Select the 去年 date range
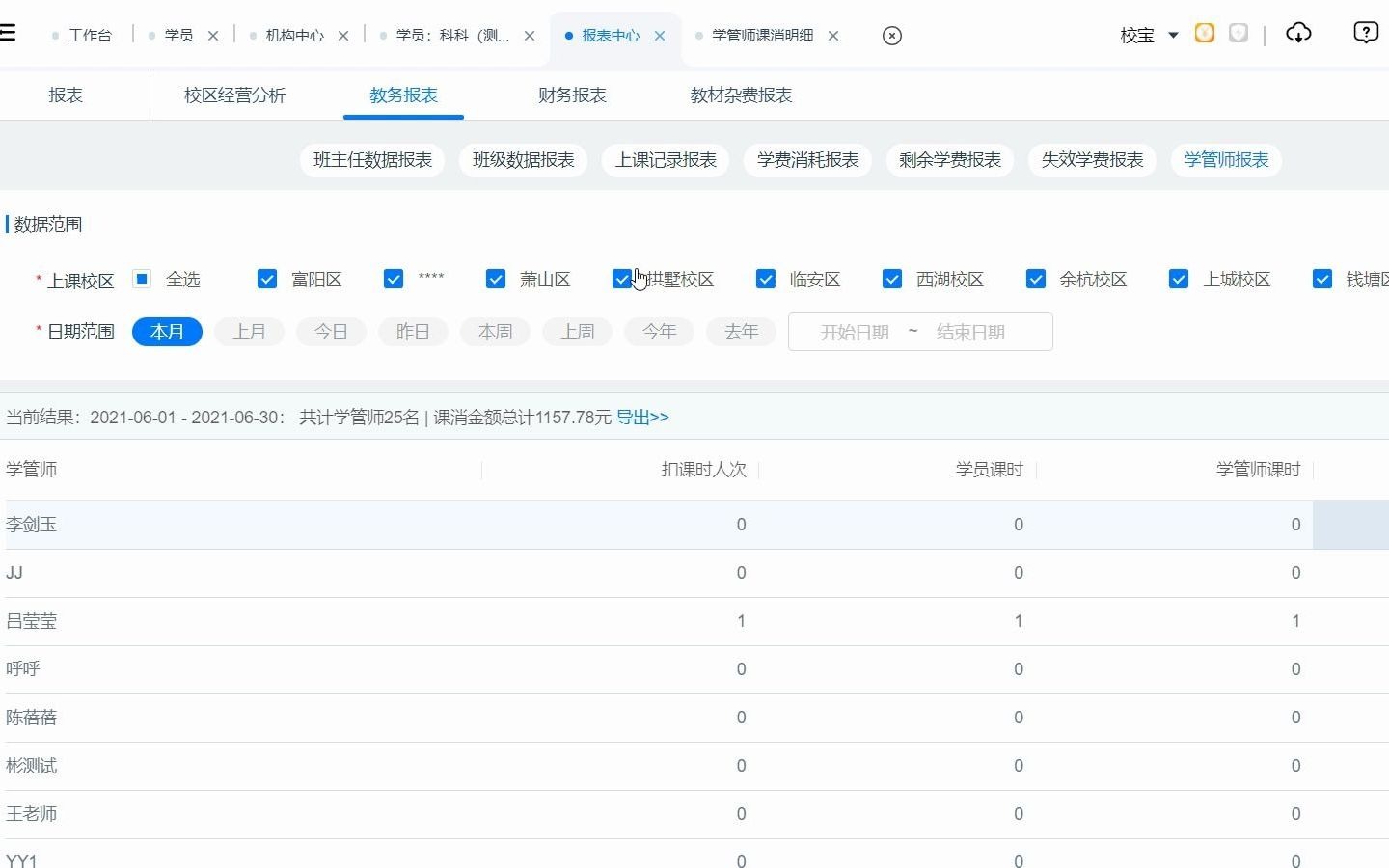The height and width of the screenshot is (868, 1389). pos(742,332)
